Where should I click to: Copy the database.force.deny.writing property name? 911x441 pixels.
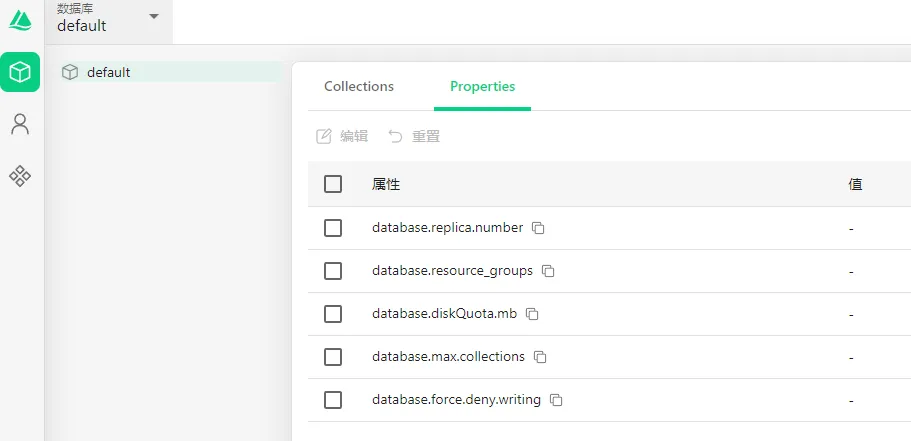pos(557,400)
